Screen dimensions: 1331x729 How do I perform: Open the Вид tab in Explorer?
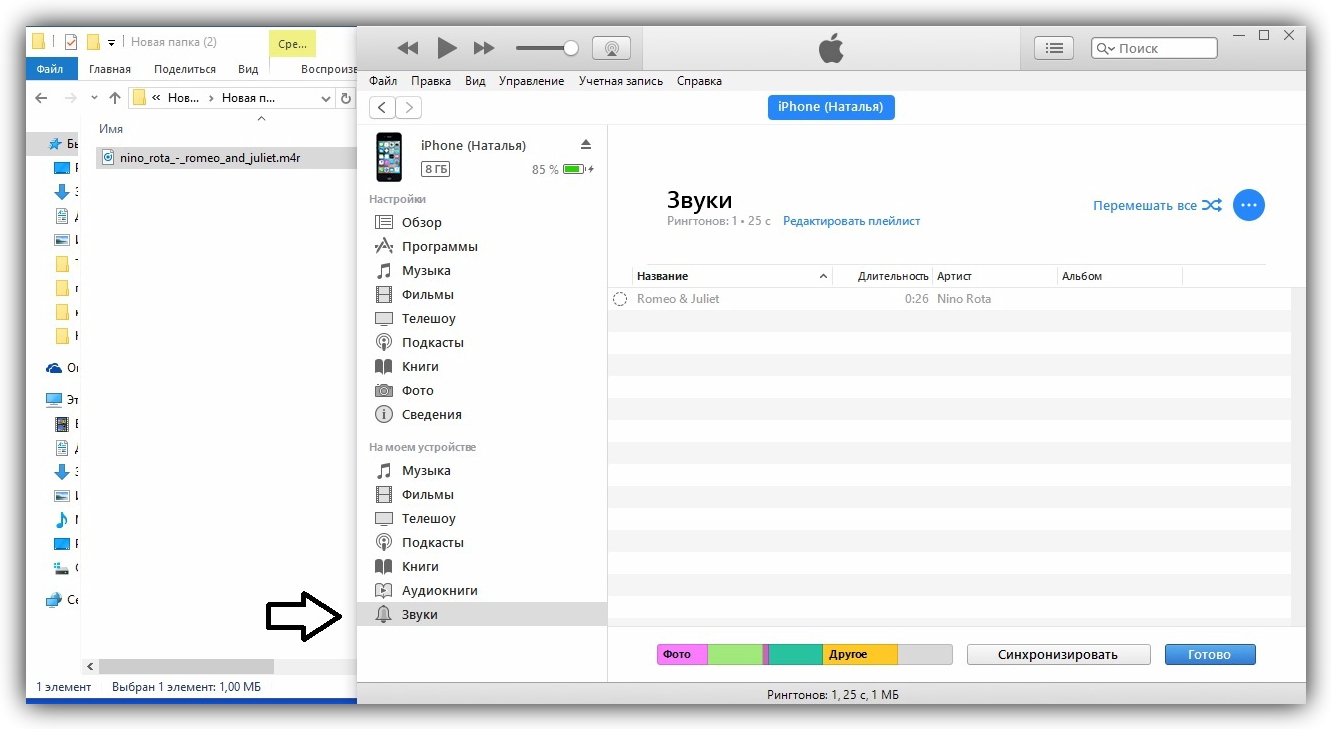tap(248, 69)
